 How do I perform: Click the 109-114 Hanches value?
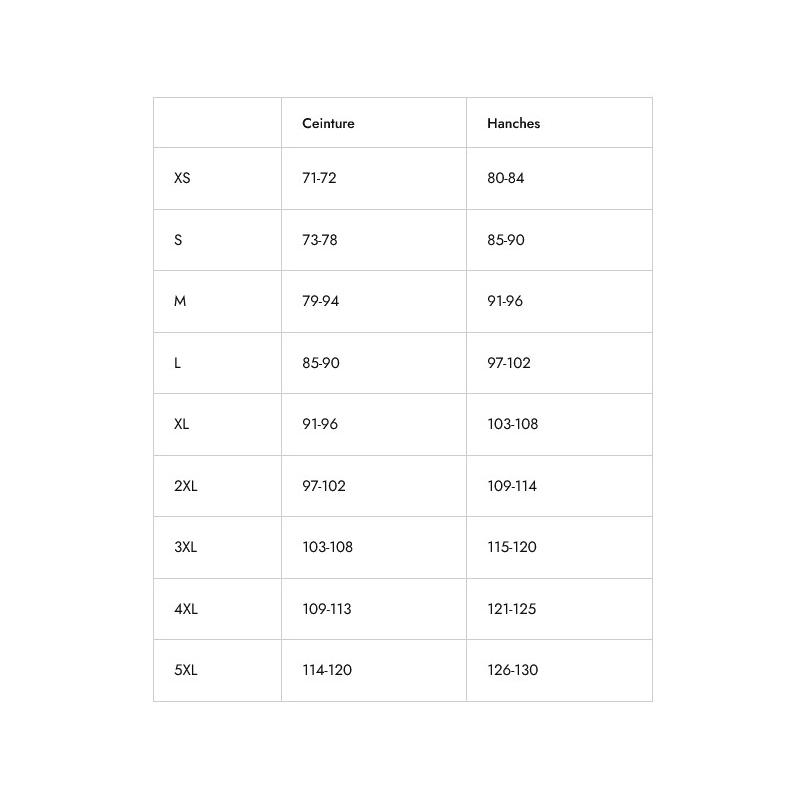click(x=512, y=486)
